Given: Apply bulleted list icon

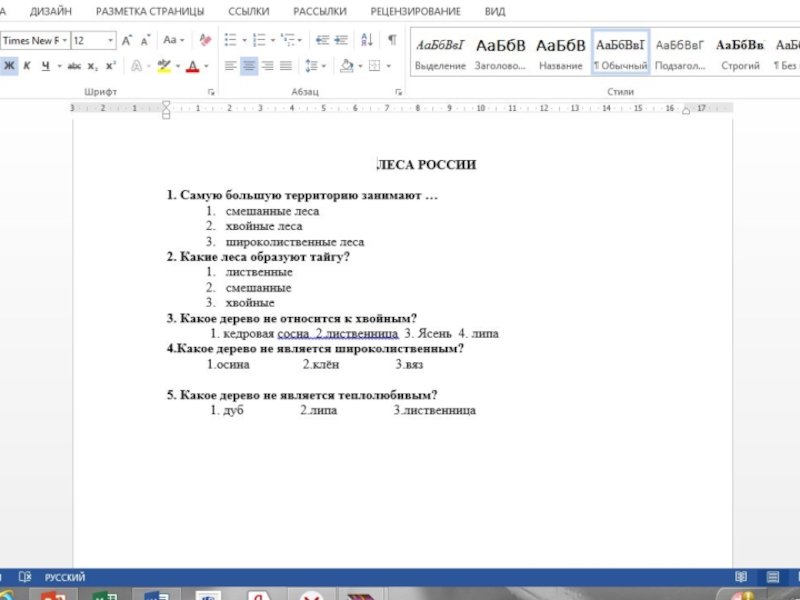Looking at the screenshot, I should click(231, 40).
